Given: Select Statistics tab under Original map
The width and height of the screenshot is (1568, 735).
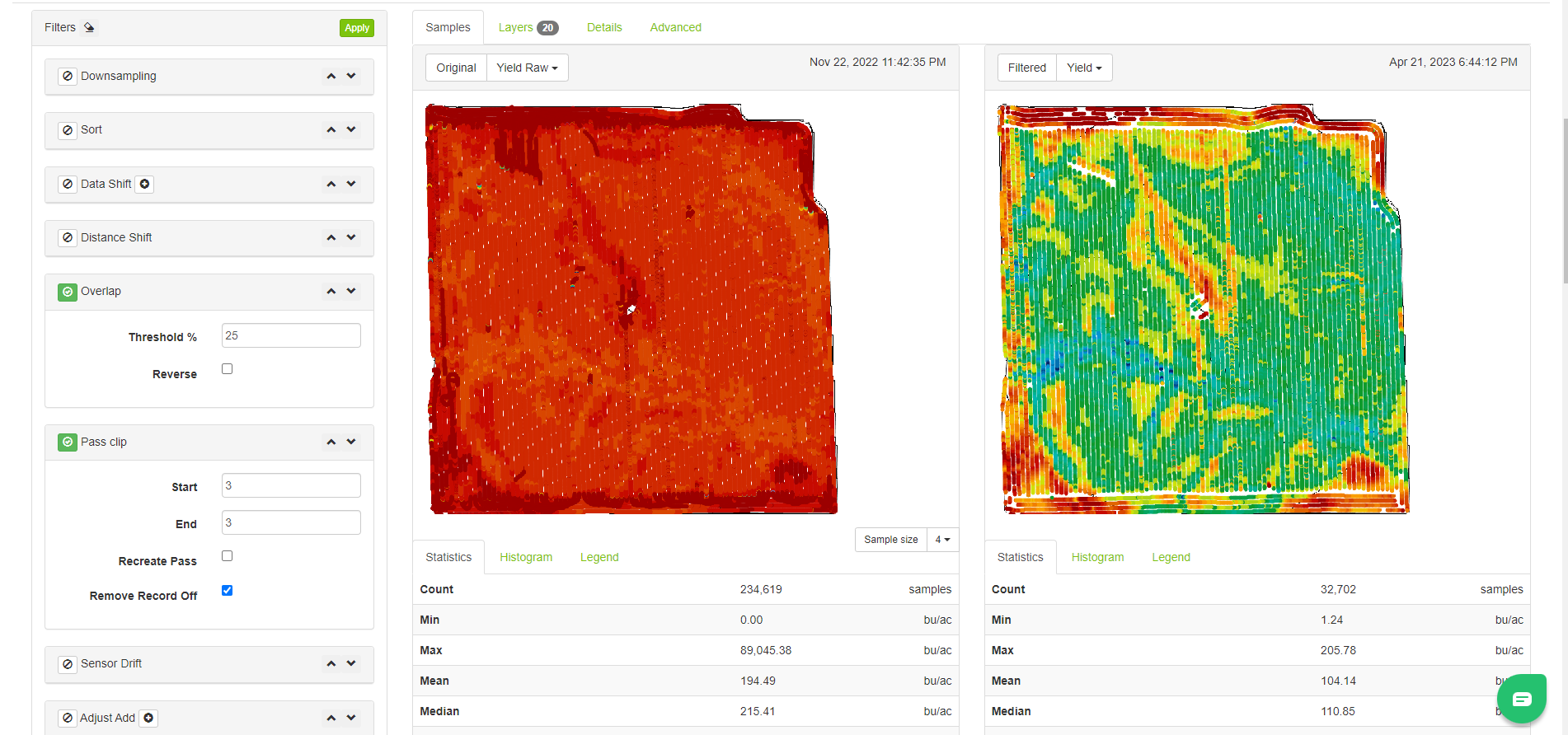Looking at the screenshot, I should click(x=448, y=557).
